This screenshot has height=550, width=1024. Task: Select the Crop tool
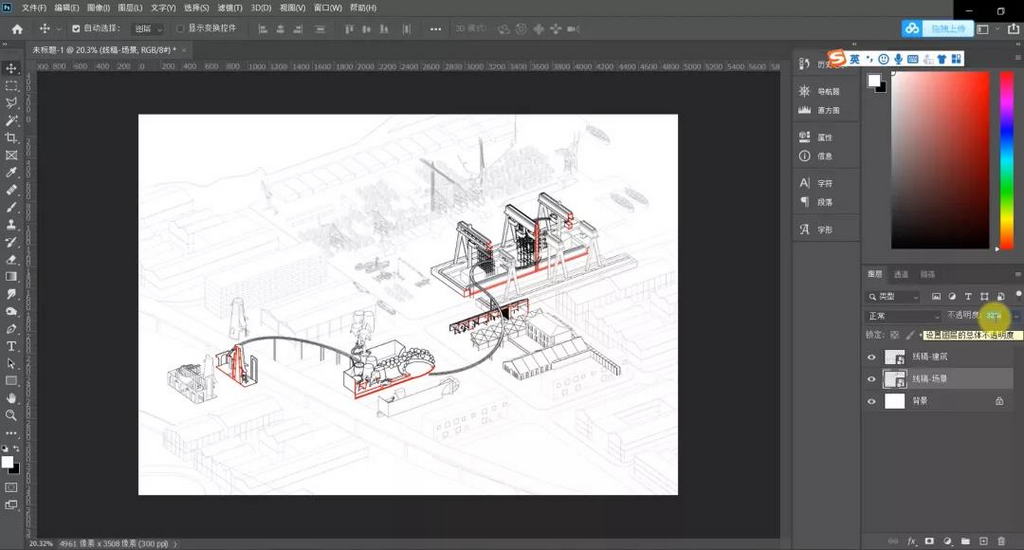(12, 138)
